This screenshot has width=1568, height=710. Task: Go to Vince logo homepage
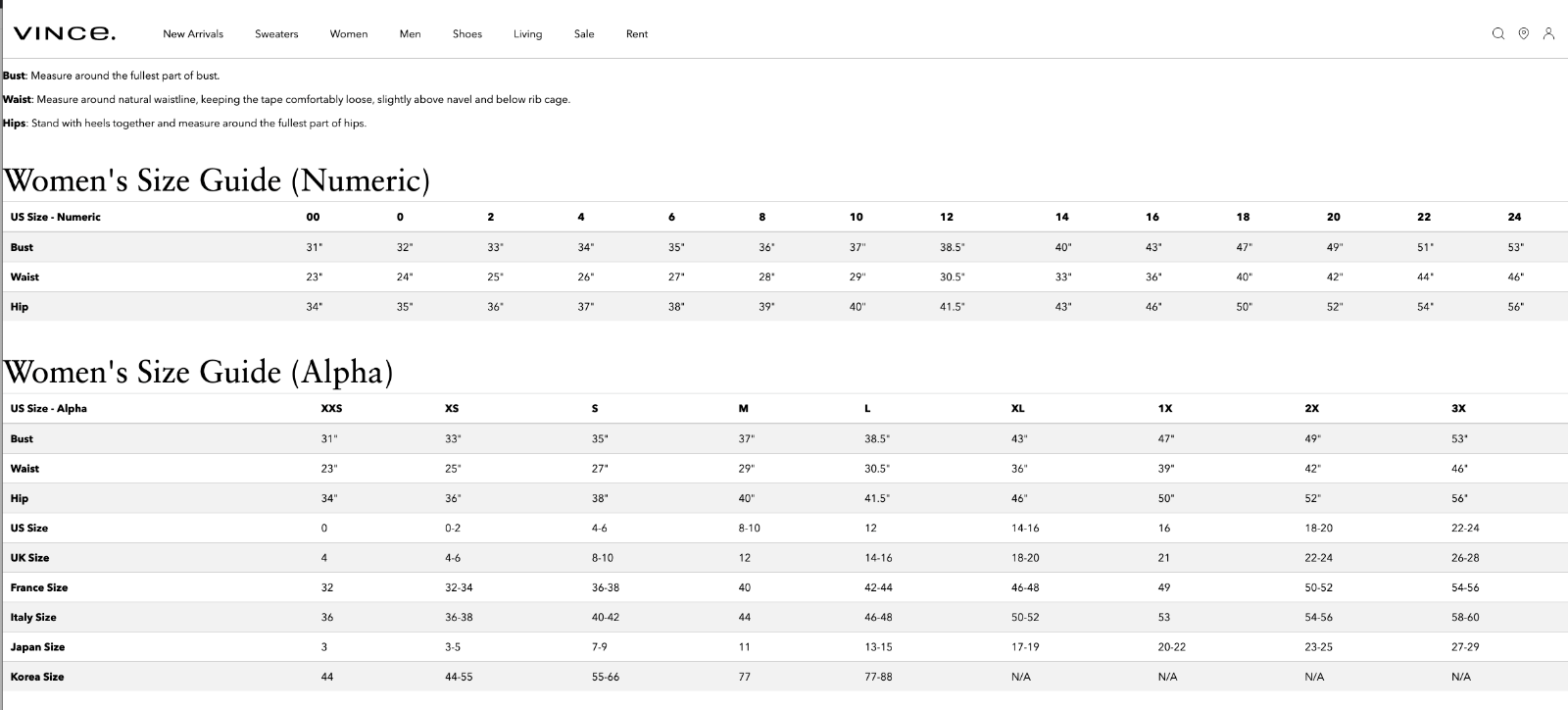coord(65,33)
